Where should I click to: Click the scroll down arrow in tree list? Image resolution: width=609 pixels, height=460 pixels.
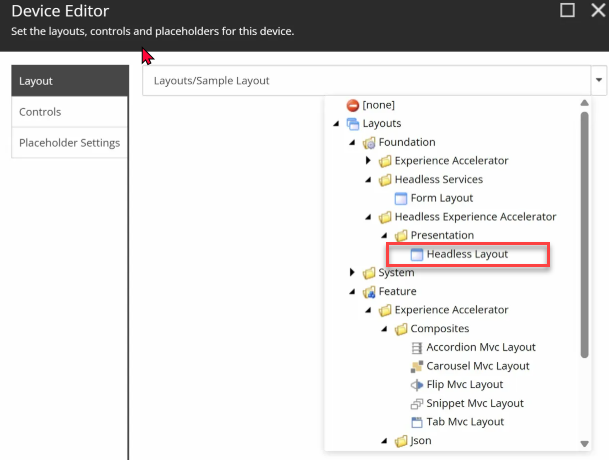[x=584, y=443]
